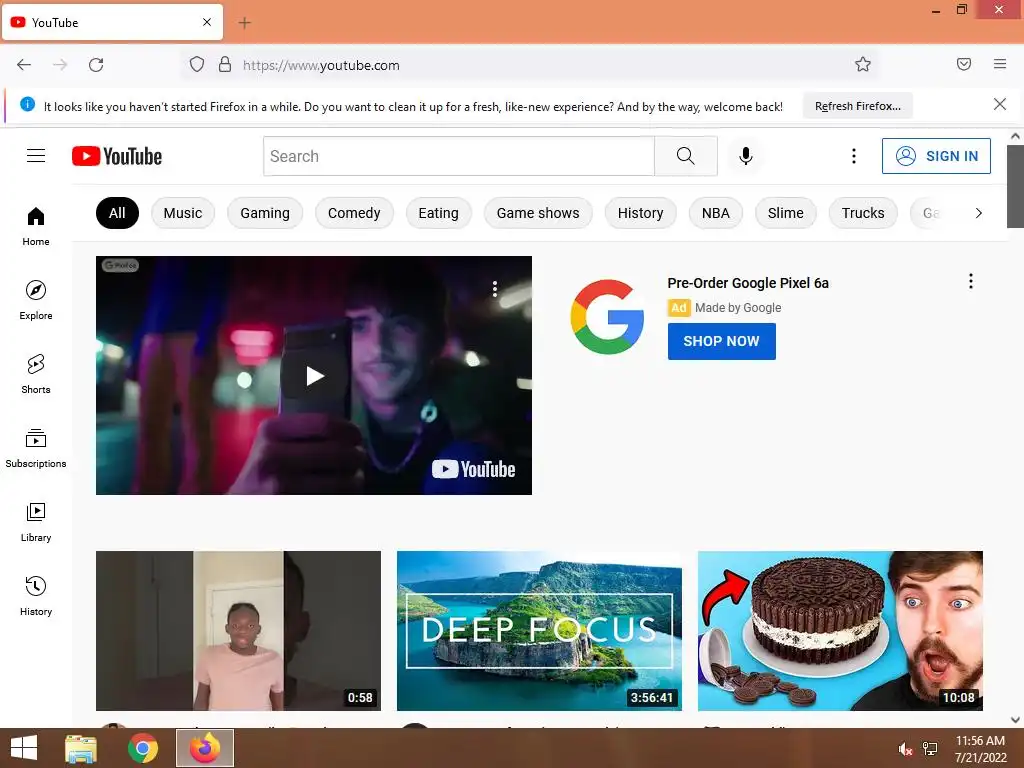This screenshot has width=1024, height=768.
Task: Open tracking protection shield icon
Action: click(197, 65)
